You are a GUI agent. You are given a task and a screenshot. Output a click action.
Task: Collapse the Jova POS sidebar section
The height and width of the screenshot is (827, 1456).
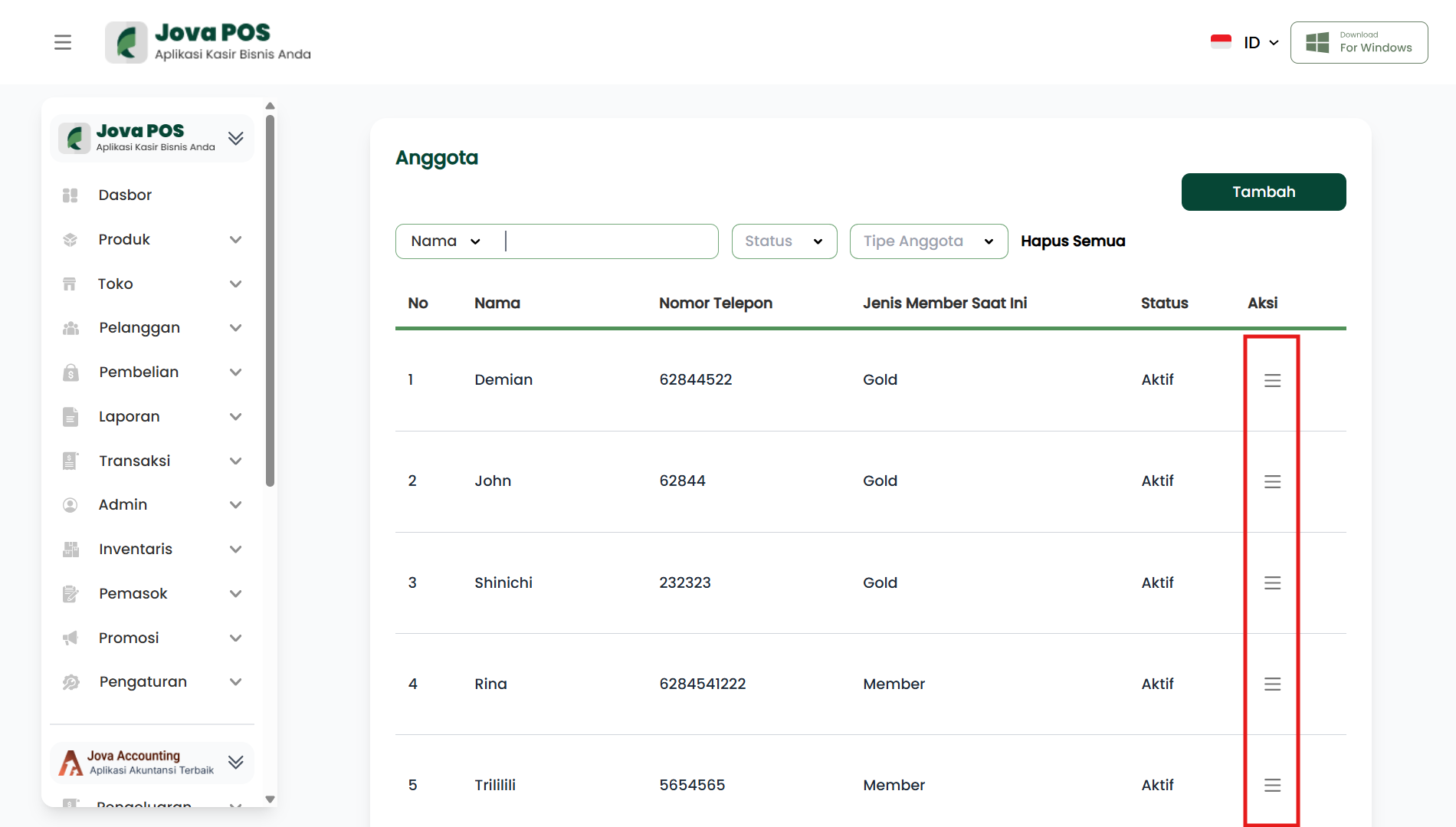point(235,138)
